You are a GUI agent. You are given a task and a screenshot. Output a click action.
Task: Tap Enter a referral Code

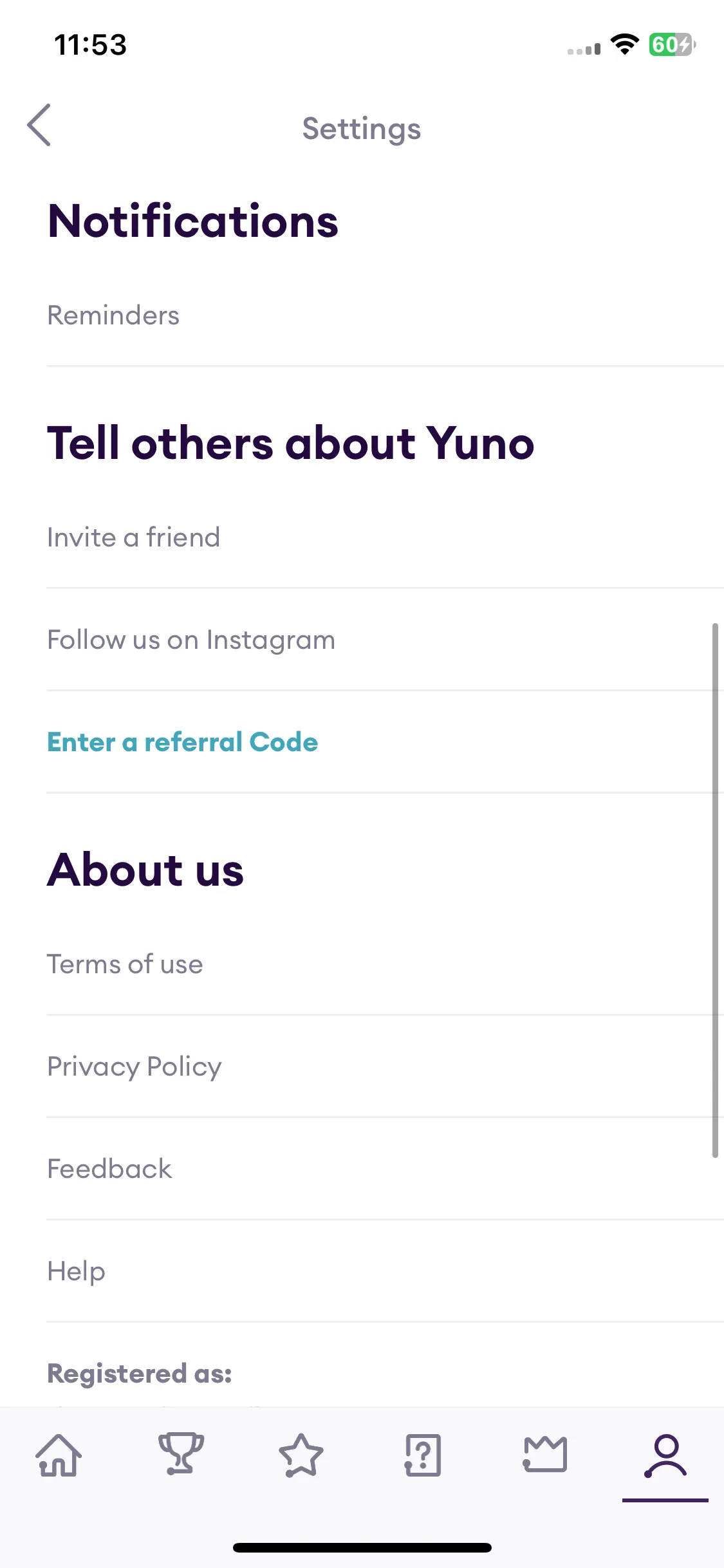pos(385,742)
